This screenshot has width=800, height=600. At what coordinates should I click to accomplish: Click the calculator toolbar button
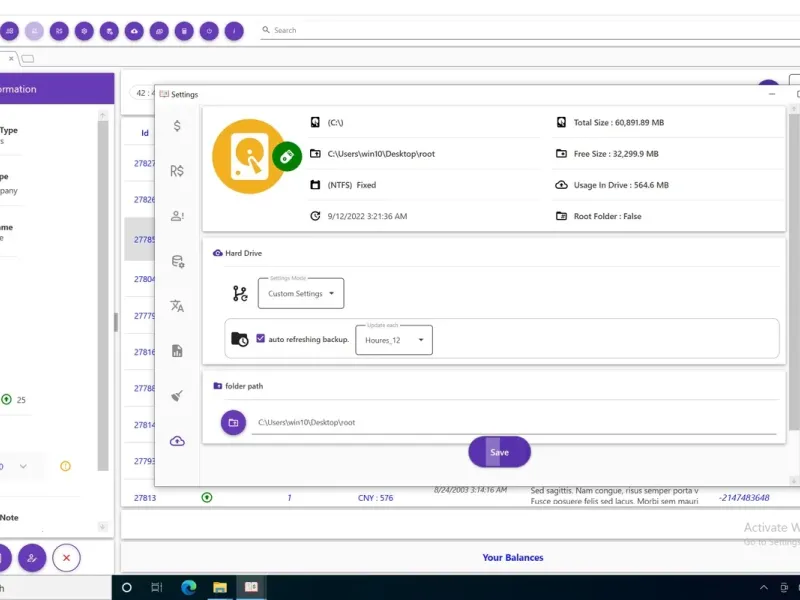tap(184, 31)
